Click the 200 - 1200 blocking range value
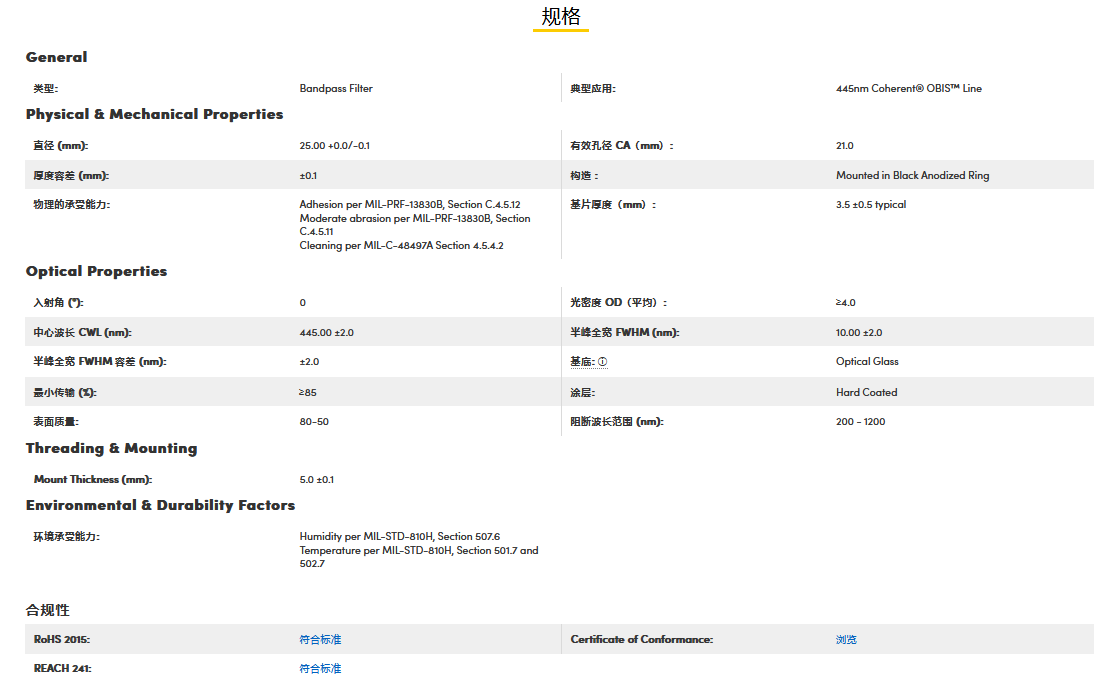The width and height of the screenshot is (1094, 685). coord(860,421)
